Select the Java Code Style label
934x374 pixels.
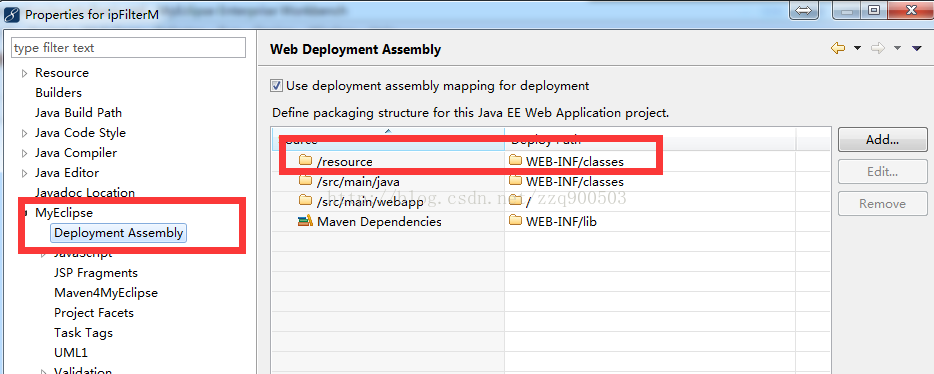click(80, 133)
